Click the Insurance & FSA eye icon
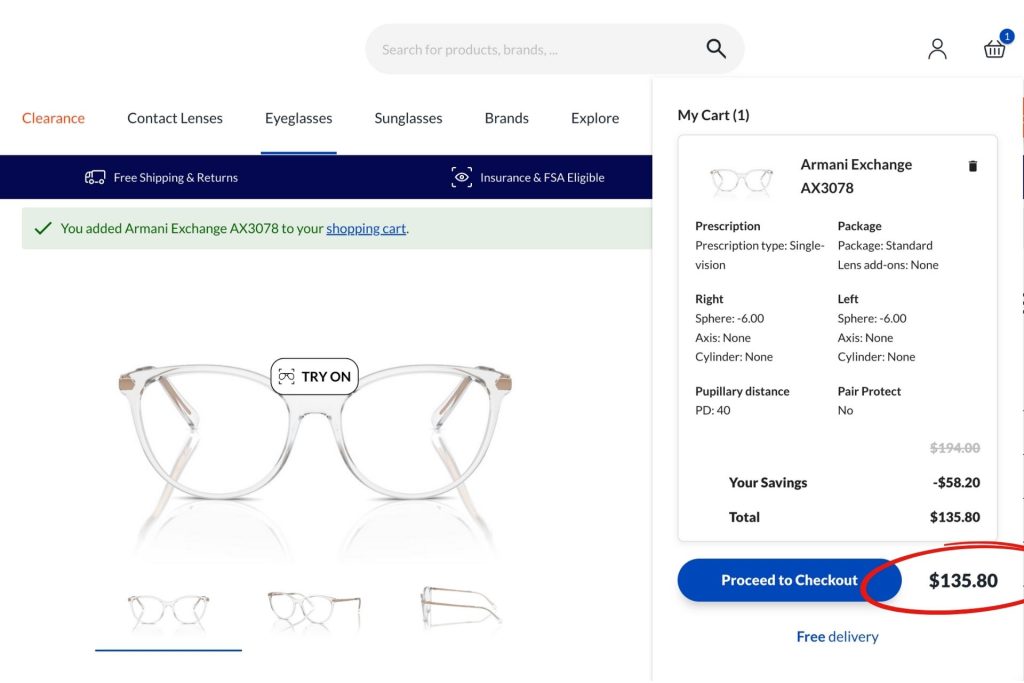The width and height of the screenshot is (1024, 683). (461, 177)
